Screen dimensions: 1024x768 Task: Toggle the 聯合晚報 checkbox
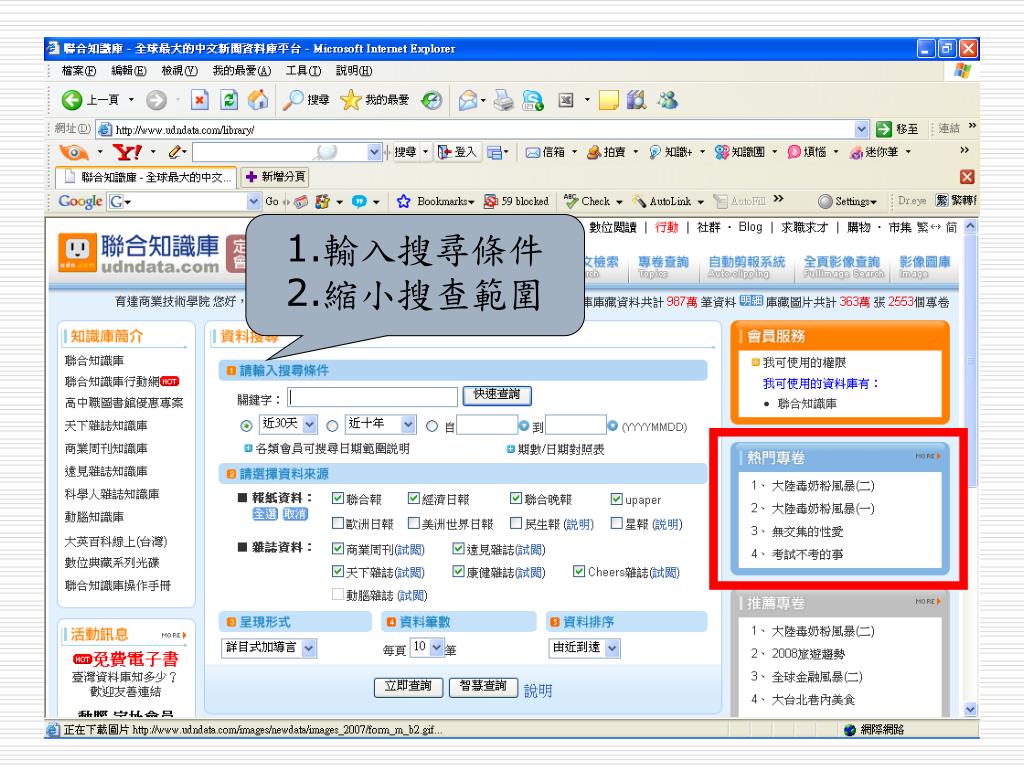(516, 498)
